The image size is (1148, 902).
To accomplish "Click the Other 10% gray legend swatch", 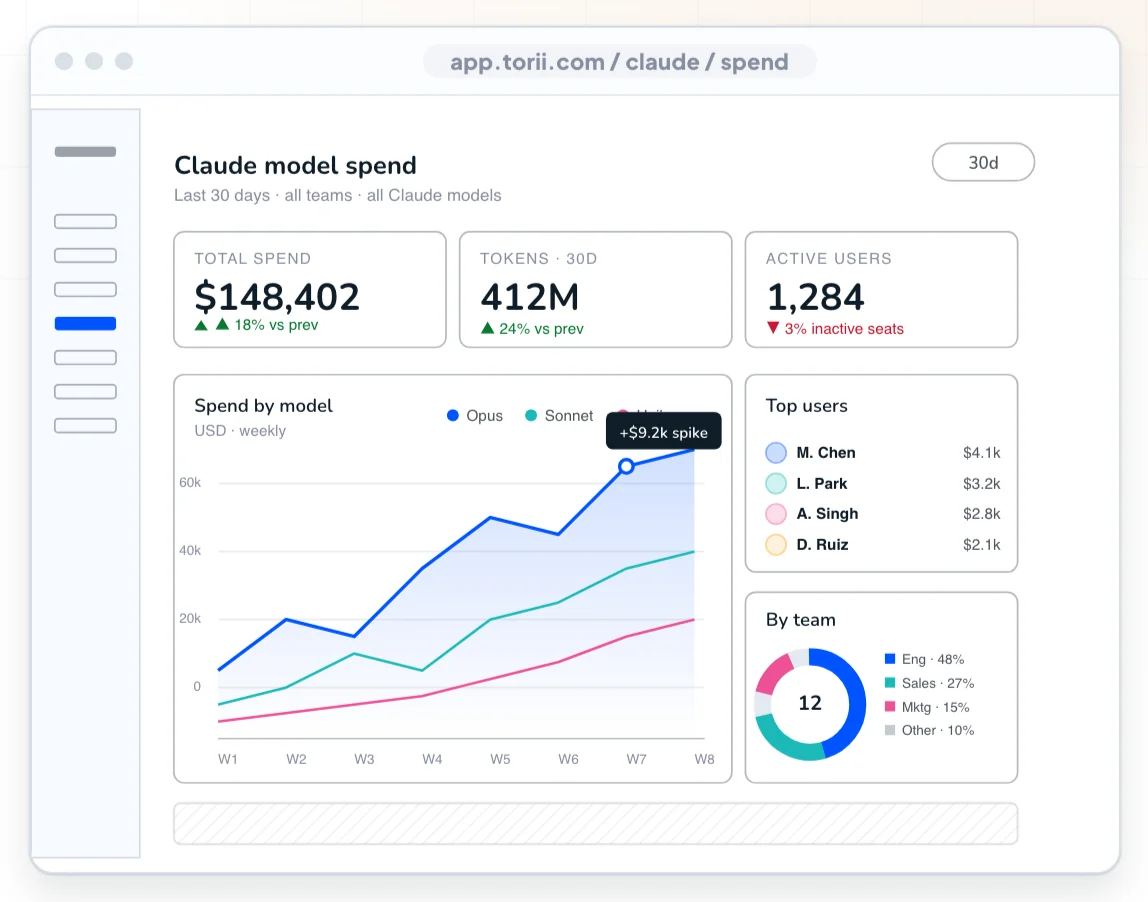I will [890, 730].
